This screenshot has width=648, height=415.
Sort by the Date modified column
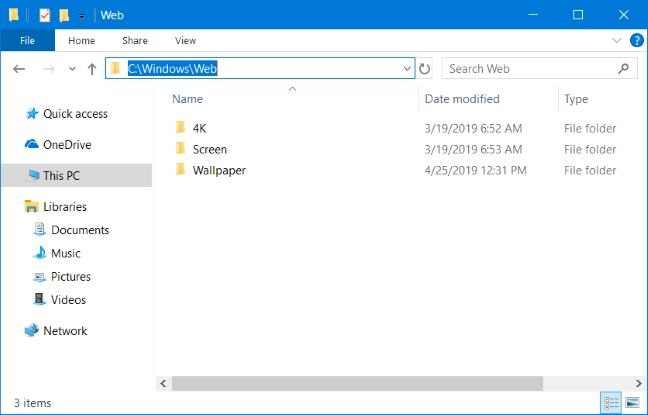coord(462,99)
